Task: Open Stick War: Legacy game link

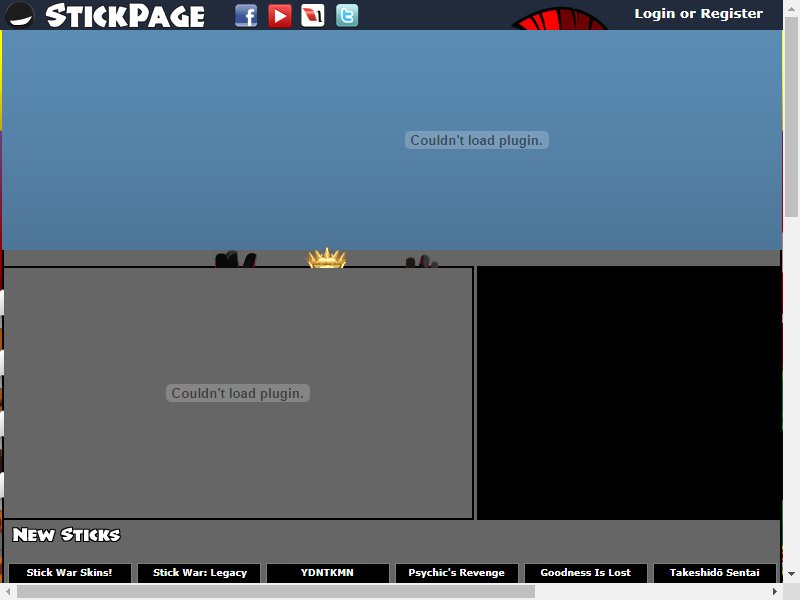Action: (x=199, y=572)
